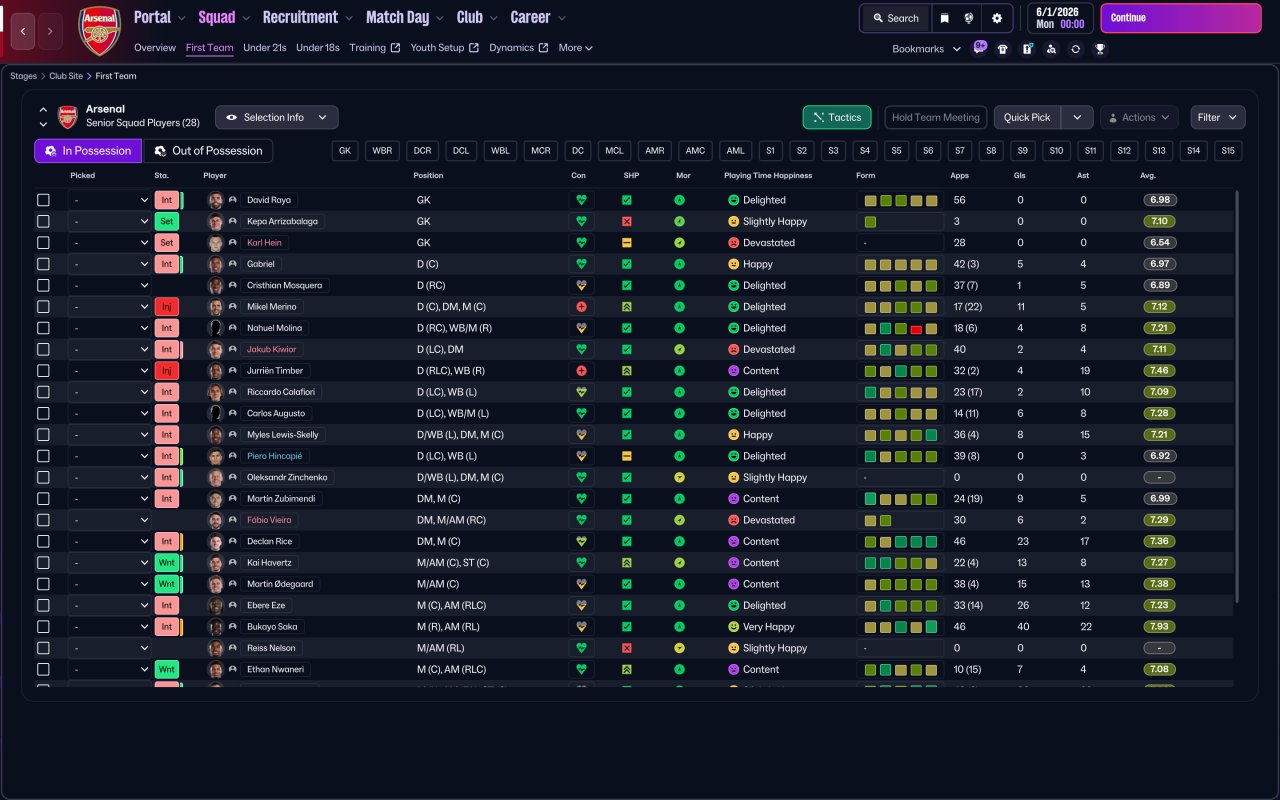1280x800 pixels.
Task: Select the checkbox for Jurriën Timber
Action: point(43,371)
